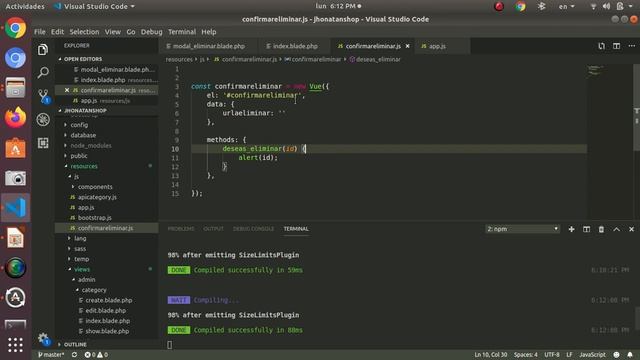This screenshot has width=640, height=360.
Task: Open changes icon in editor title
Action: pos(601,46)
